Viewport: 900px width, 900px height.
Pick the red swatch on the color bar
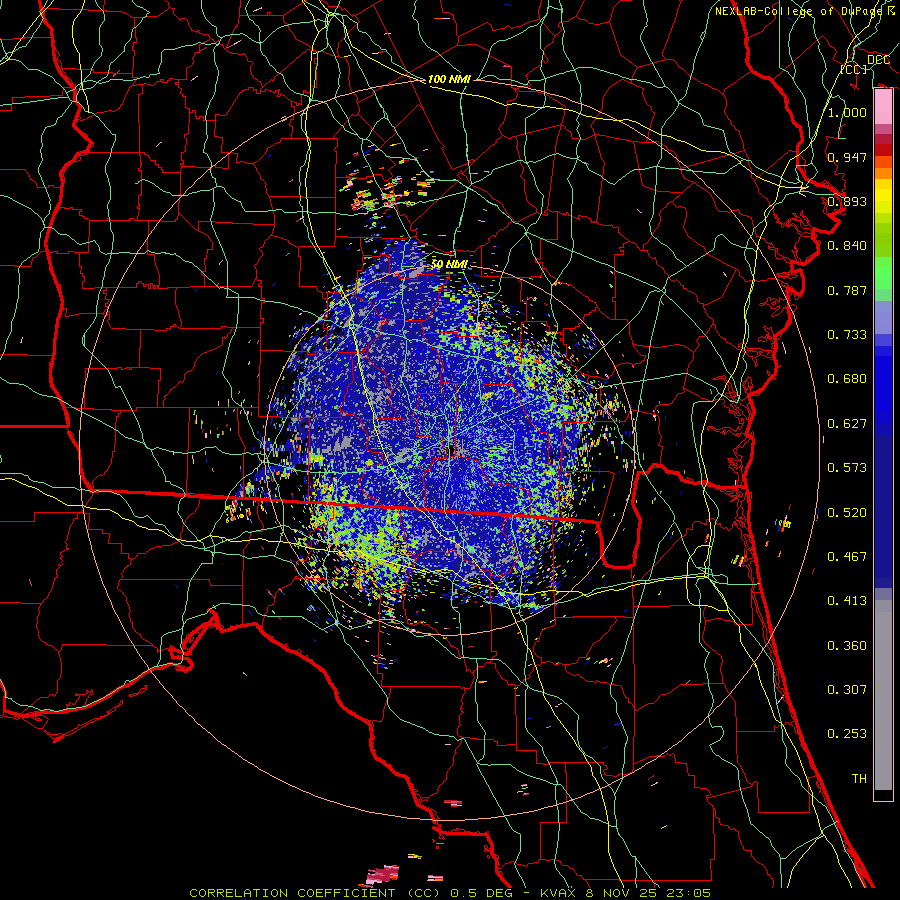[883, 150]
